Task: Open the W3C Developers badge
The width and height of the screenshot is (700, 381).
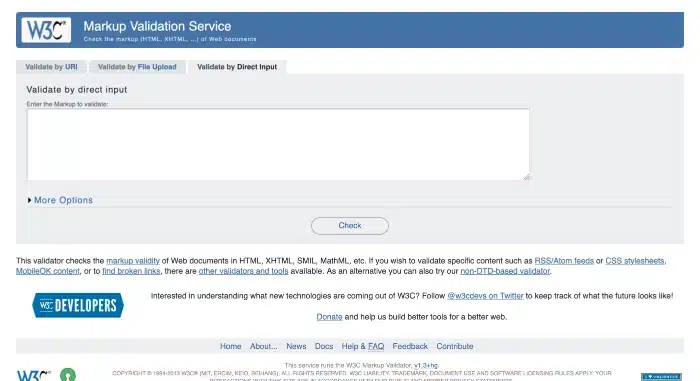Action: (x=78, y=306)
